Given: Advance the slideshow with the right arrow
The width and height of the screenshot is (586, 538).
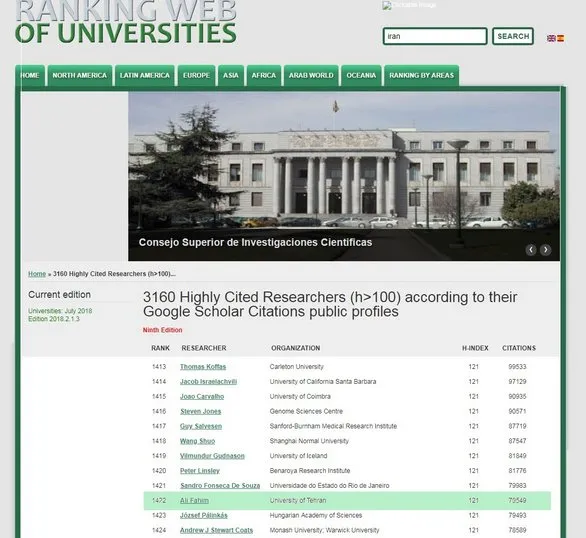Looking at the screenshot, I should click(x=545, y=250).
